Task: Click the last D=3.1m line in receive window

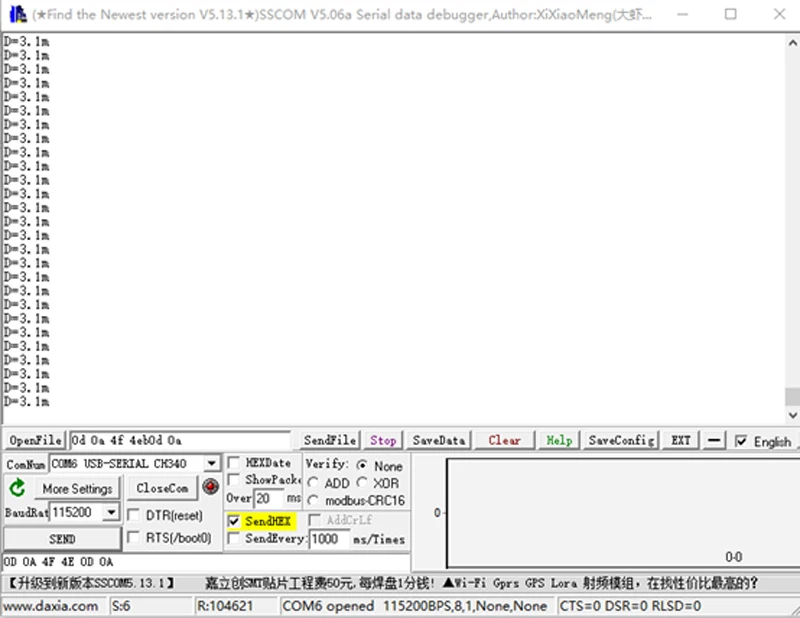Action: pyautogui.click(x=27, y=401)
